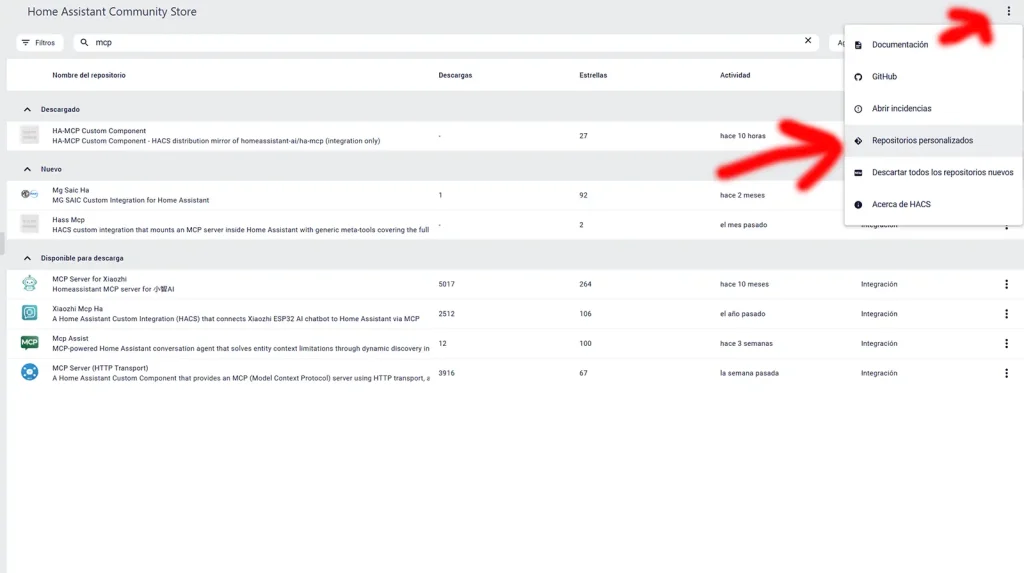Open three-dot menu for Mcp Assist
This screenshot has height=573, width=1024.
pos(1006,344)
